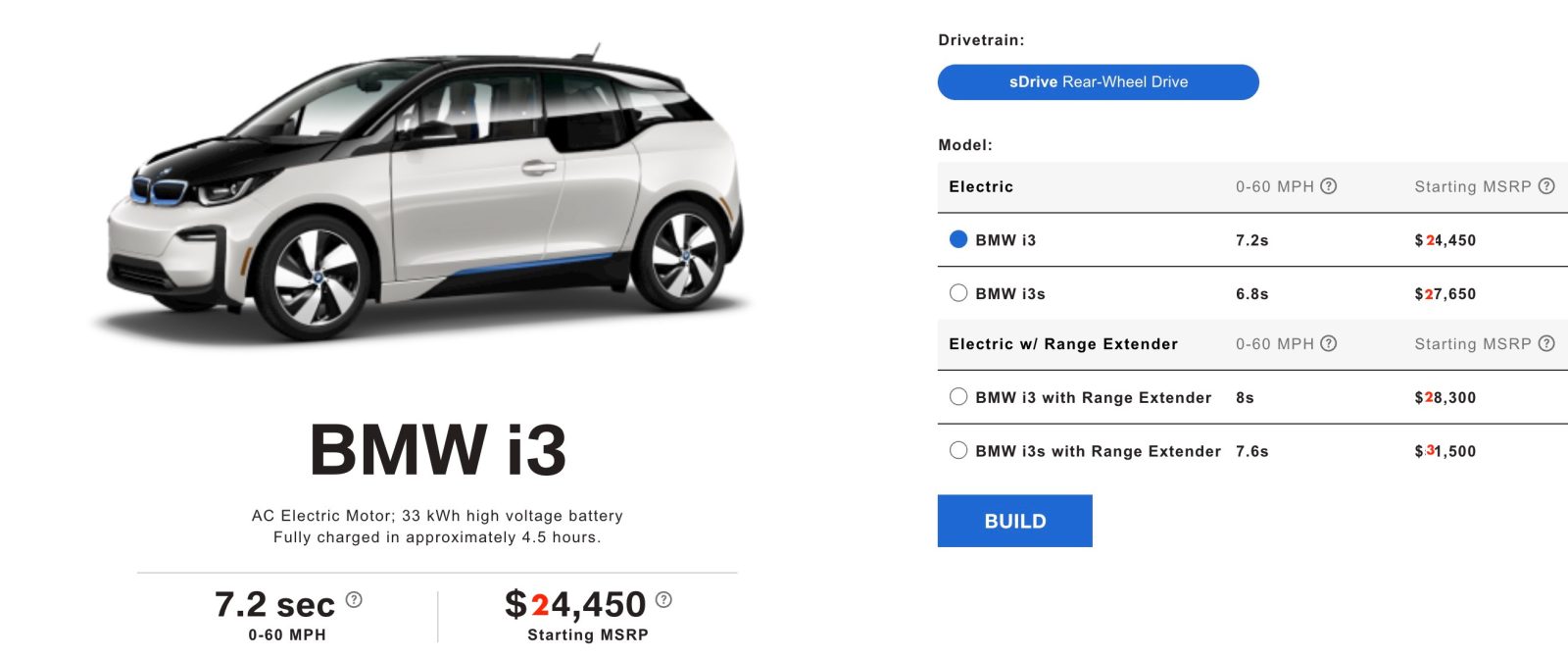The image size is (1568, 658).
Task: Click the 6.8s acceleration value
Action: (x=1251, y=294)
